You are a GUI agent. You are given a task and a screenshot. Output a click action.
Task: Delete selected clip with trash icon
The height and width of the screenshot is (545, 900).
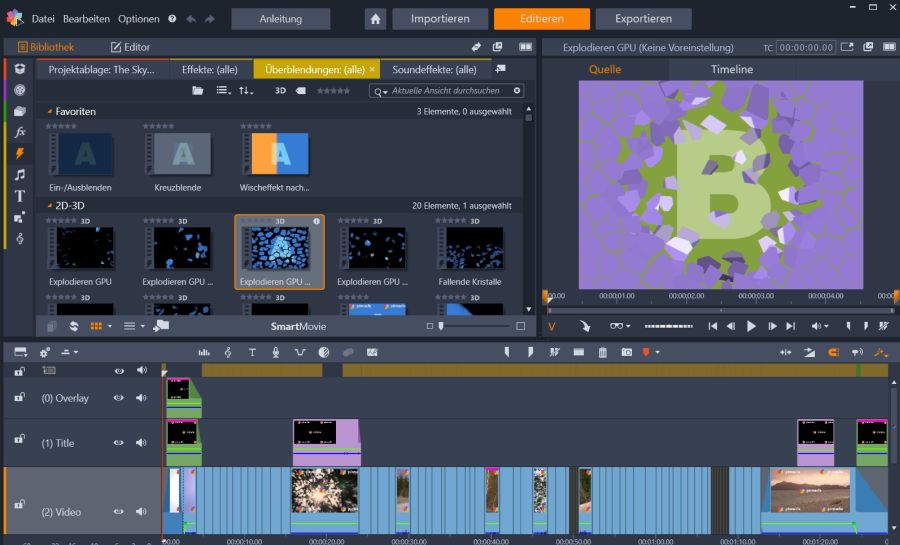(603, 352)
